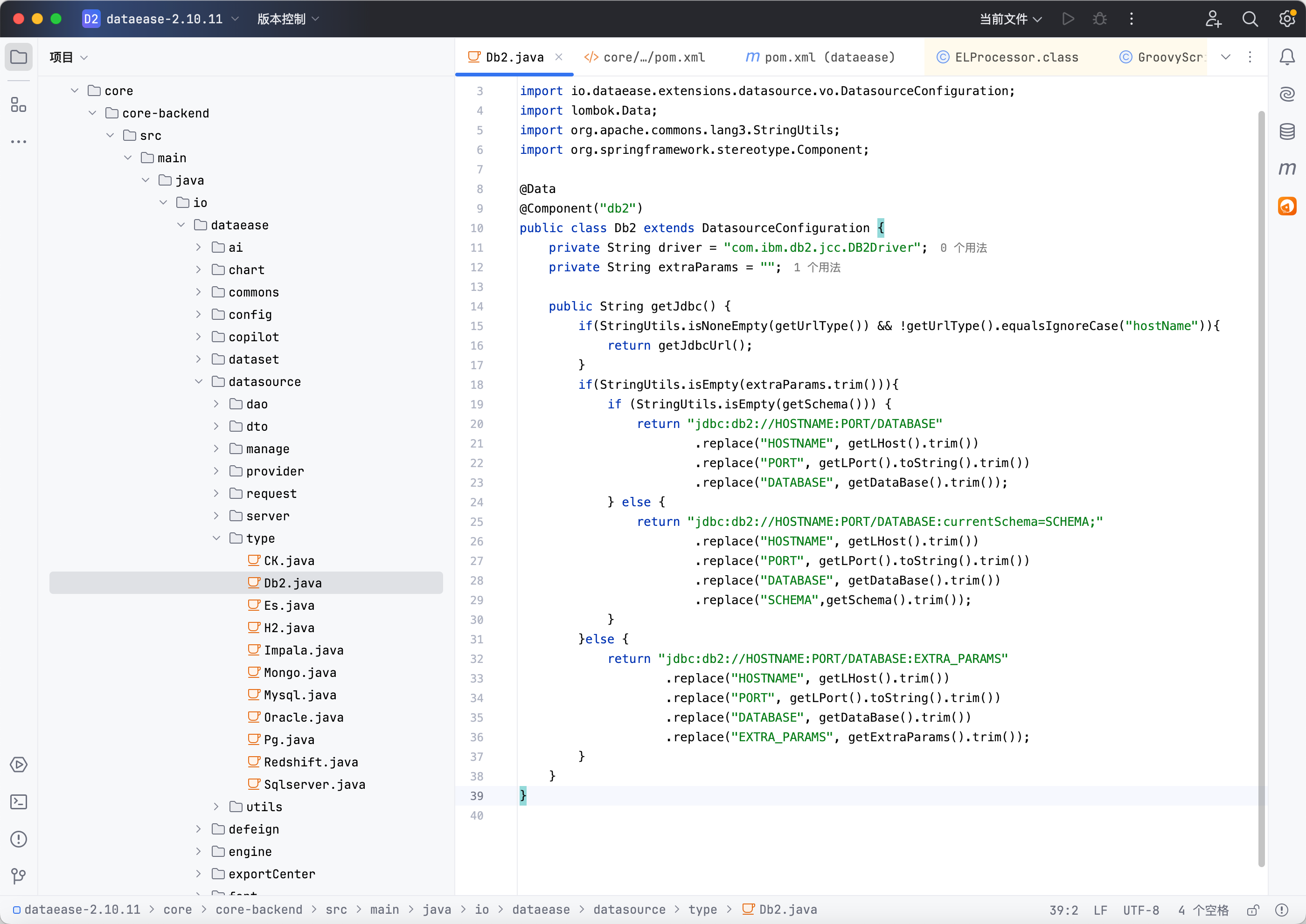
Task: Select Impala.java in the tree
Action: coord(304,650)
